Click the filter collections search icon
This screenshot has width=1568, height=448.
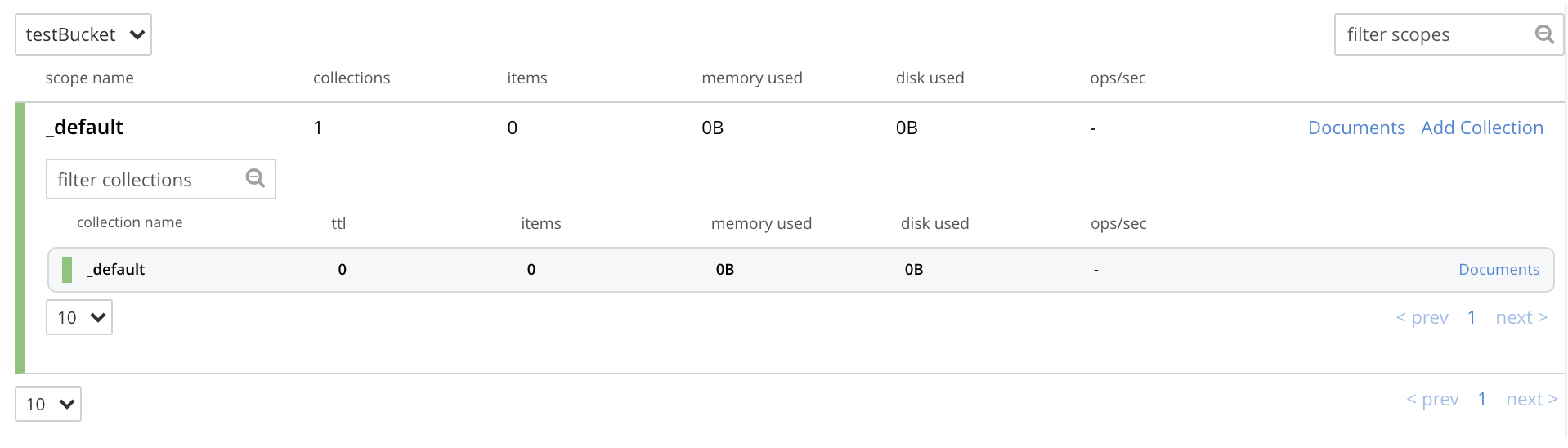pyautogui.click(x=255, y=178)
